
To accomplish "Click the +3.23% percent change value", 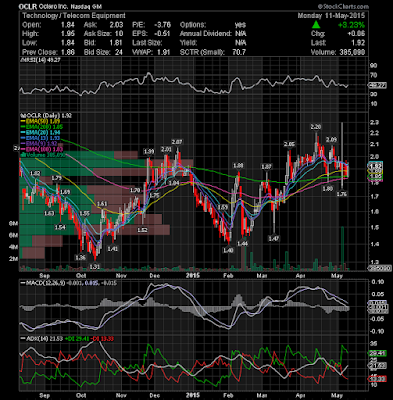I will (351, 25).
